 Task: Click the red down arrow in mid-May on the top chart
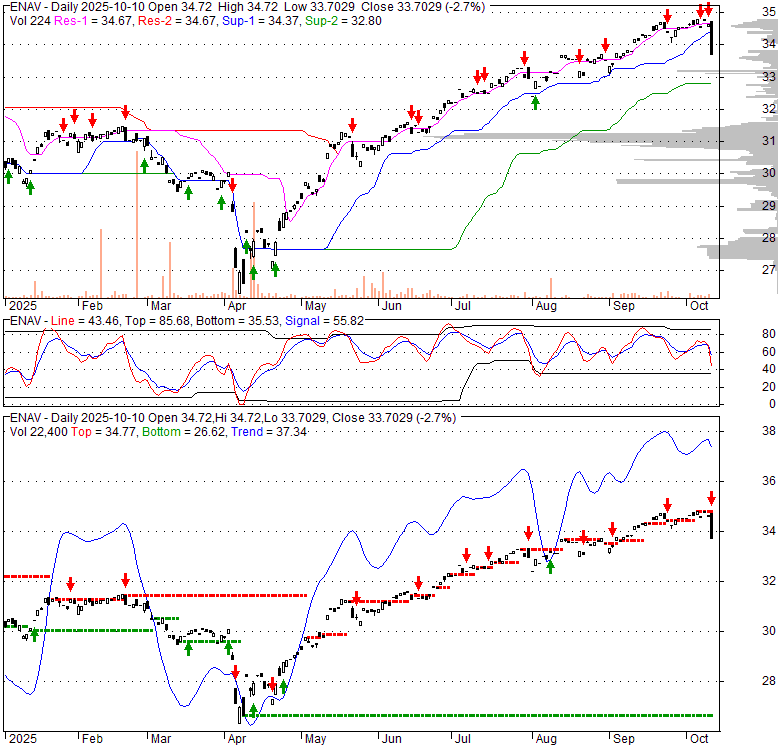[x=352, y=126]
